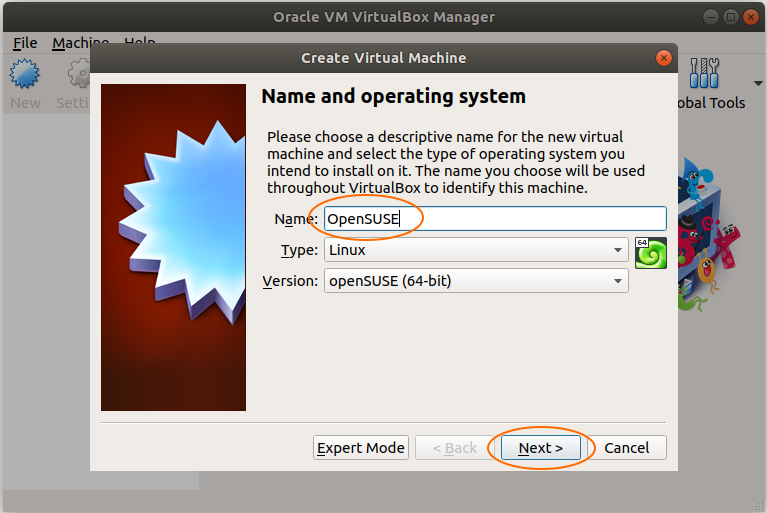Open the Type dropdown showing Linux
767x513 pixels.
pyautogui.click(x=476, y=250)
